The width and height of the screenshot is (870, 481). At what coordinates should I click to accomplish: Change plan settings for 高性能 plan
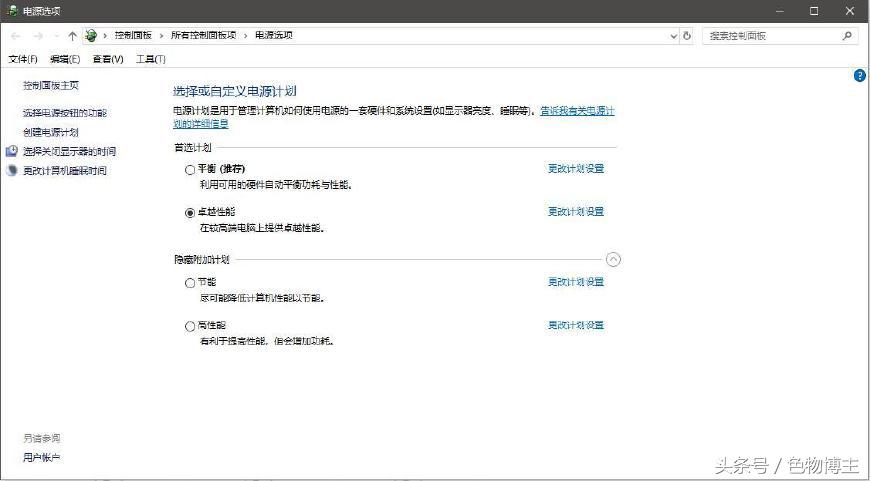pos(576,325)
